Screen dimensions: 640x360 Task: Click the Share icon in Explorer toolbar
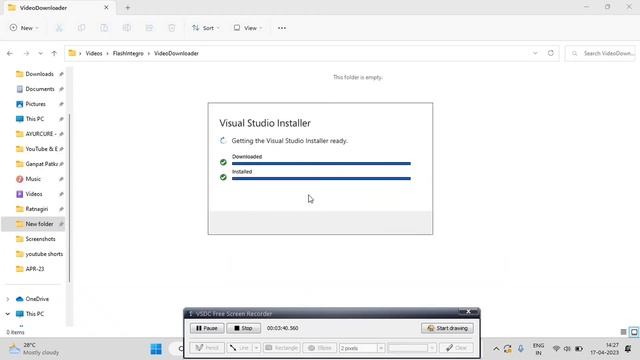[149, 28]
